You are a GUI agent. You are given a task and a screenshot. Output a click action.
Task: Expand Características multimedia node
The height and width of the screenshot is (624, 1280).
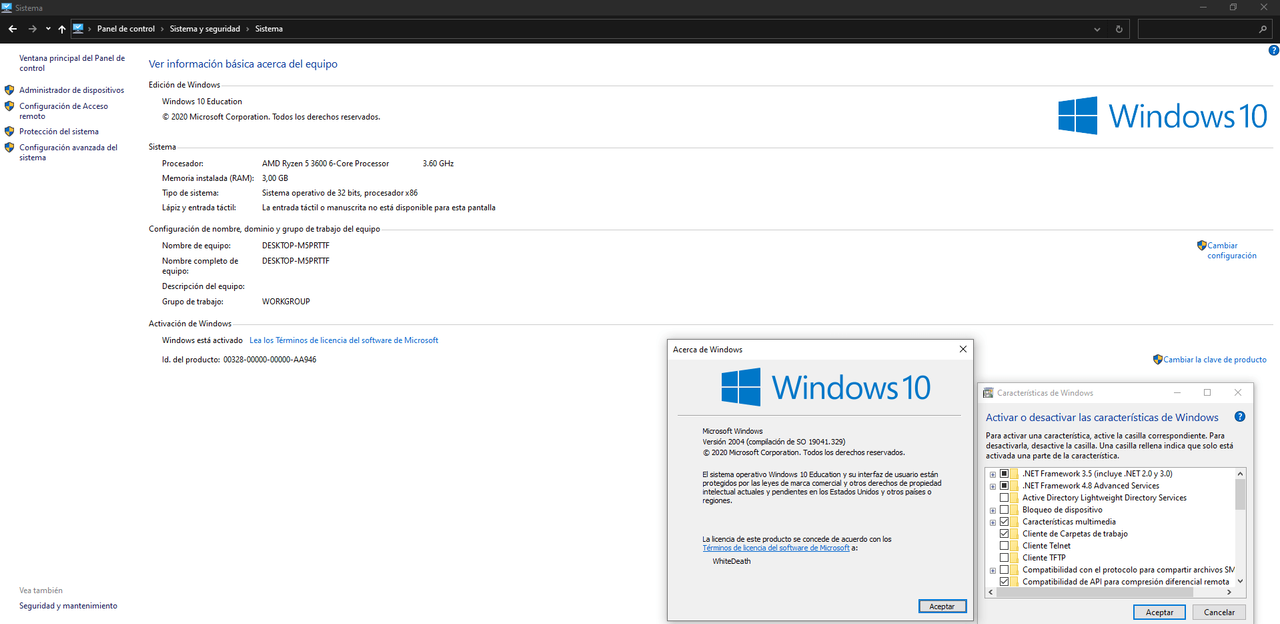pos(993,522)
